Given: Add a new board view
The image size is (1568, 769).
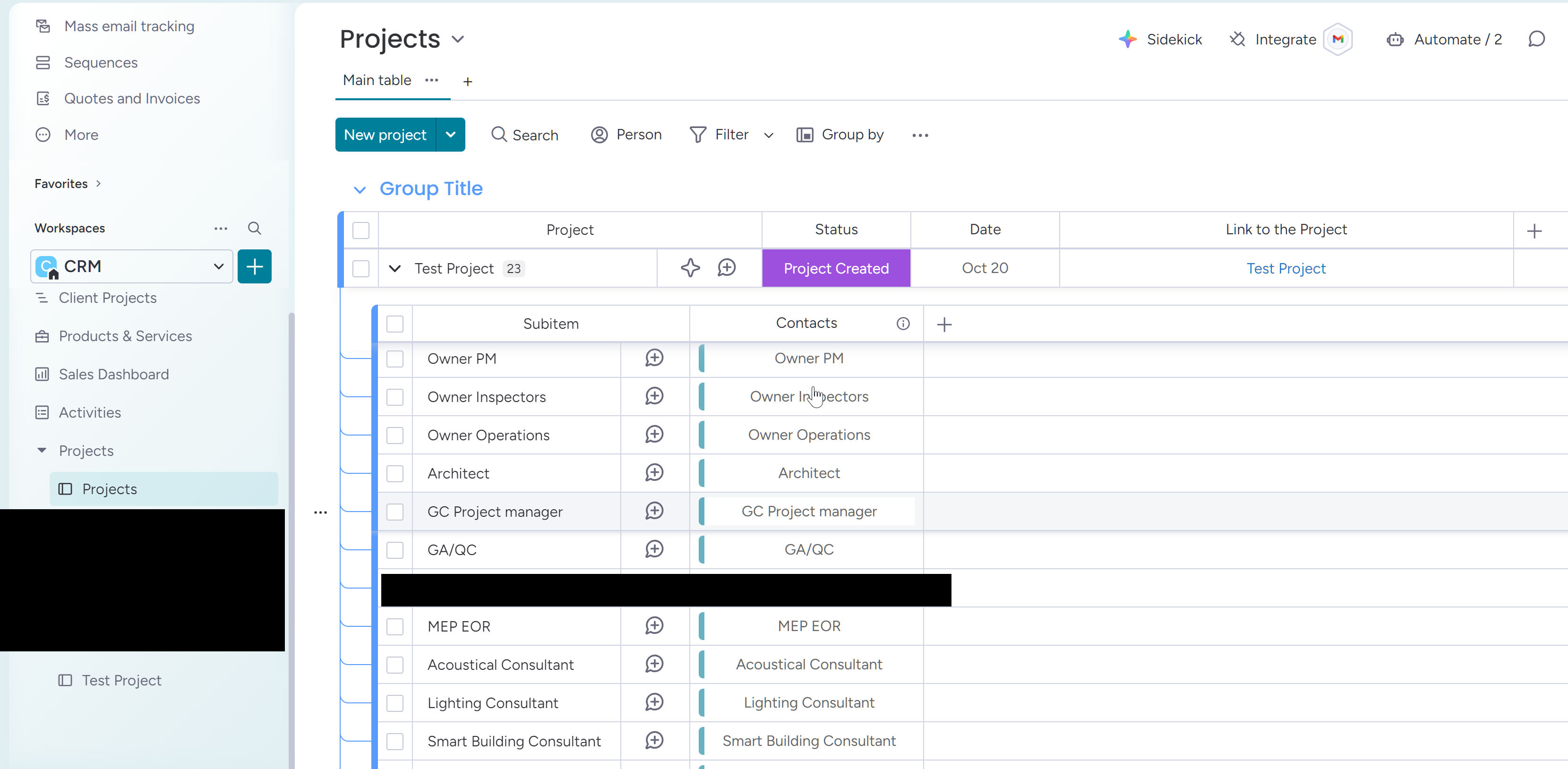Looking at the screenshot, I should 468,82.
